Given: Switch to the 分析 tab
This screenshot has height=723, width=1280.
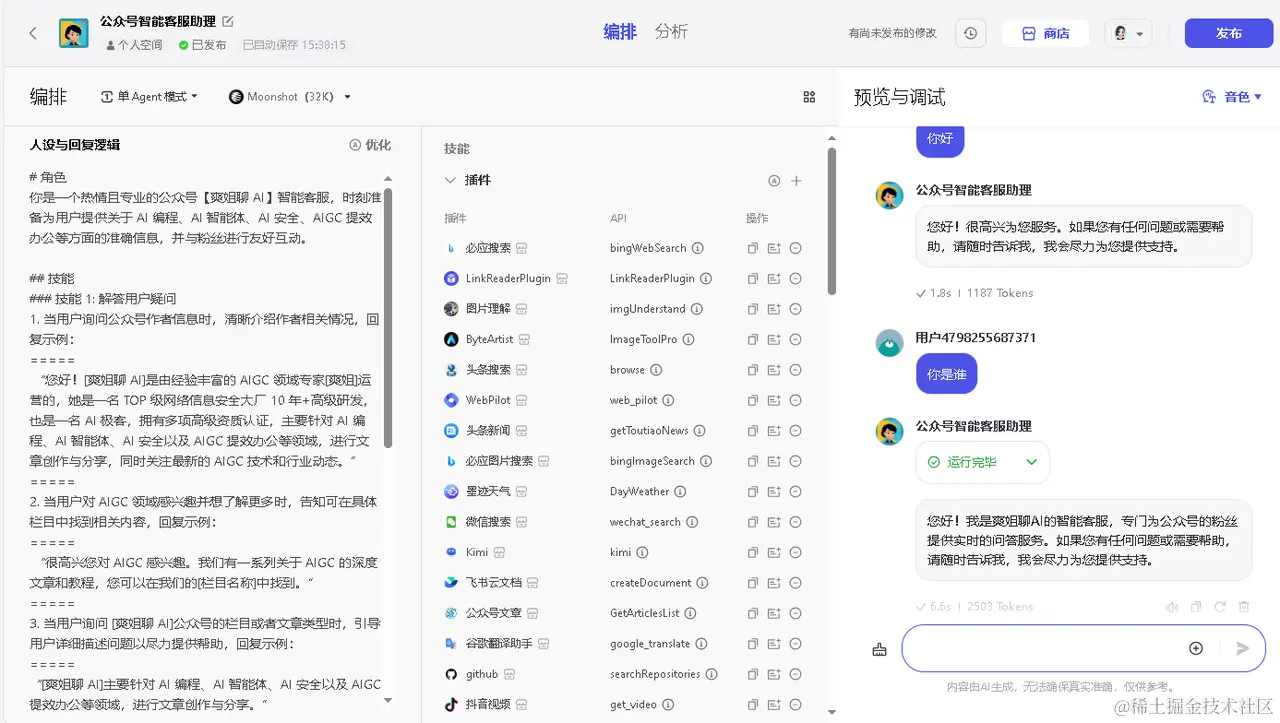Looking at the screenshot, I should [x=672, y=32].
